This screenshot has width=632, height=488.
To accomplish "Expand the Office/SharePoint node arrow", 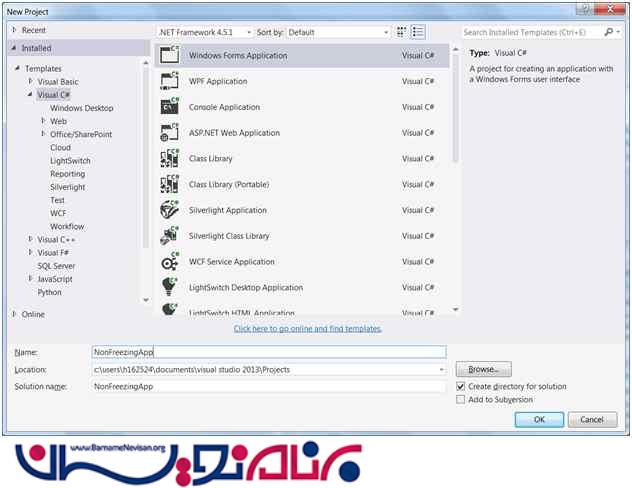I will pos(43,134).
